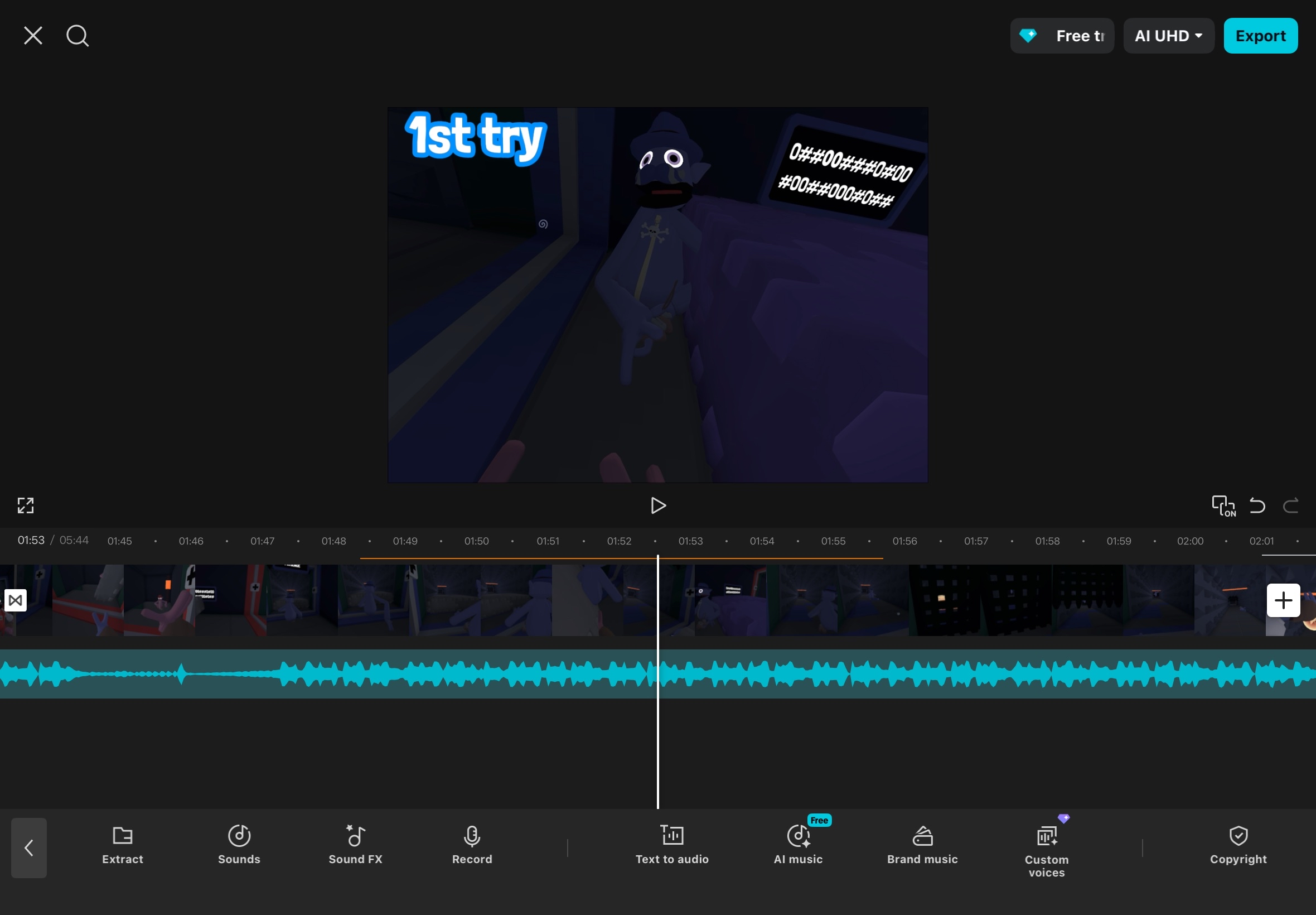Jump to 02:00 on the timeline ruler

click(x=1190, y=541)
